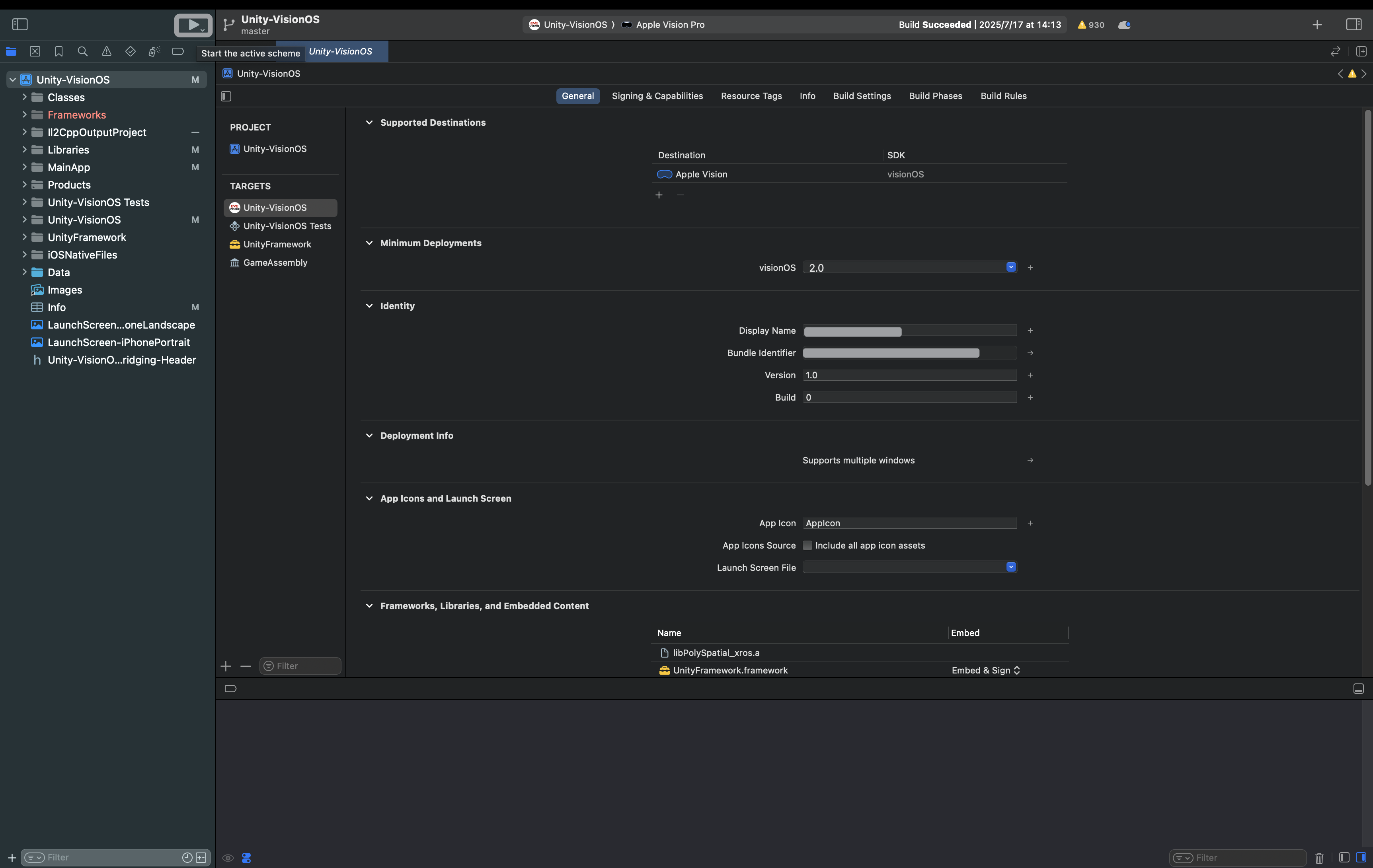This screenshot has width=1373, height=868.
Task: Click the App Icon field
Action: (x=909, y=523)
